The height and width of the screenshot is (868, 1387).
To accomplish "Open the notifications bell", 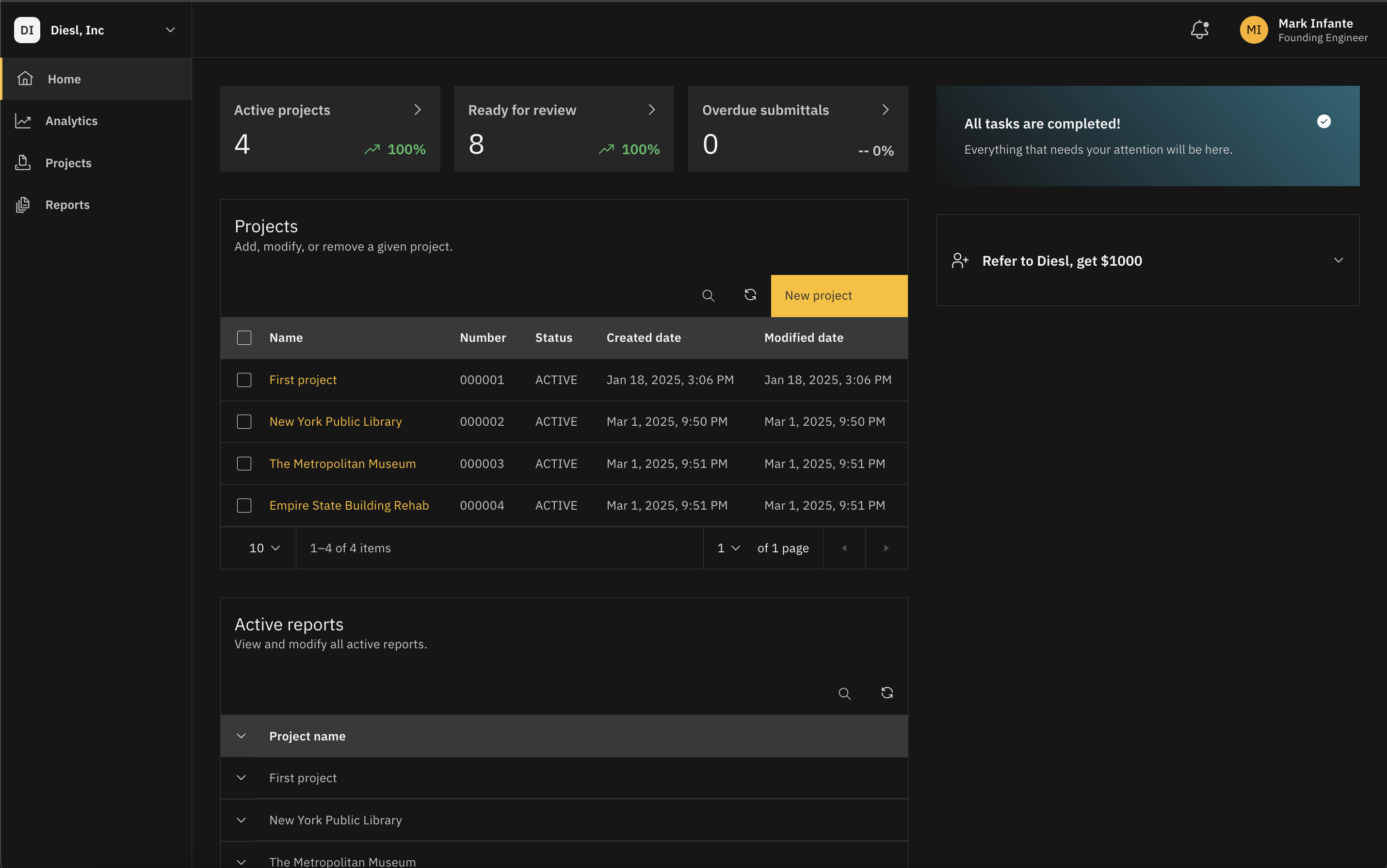I will pyautogui.click(x=1199, y=30).
